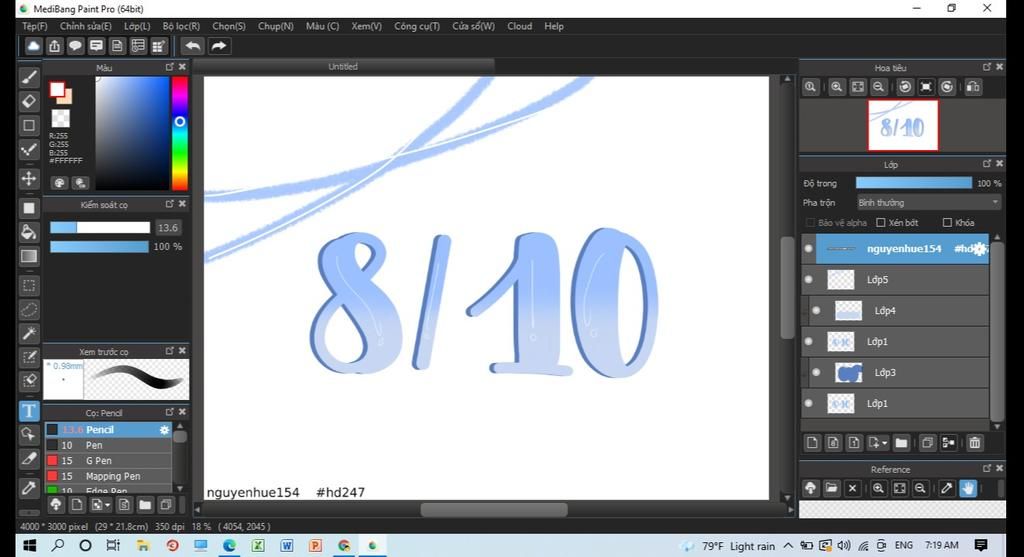
Task: Select the Magic Wand tool
Action: point(29,334)
